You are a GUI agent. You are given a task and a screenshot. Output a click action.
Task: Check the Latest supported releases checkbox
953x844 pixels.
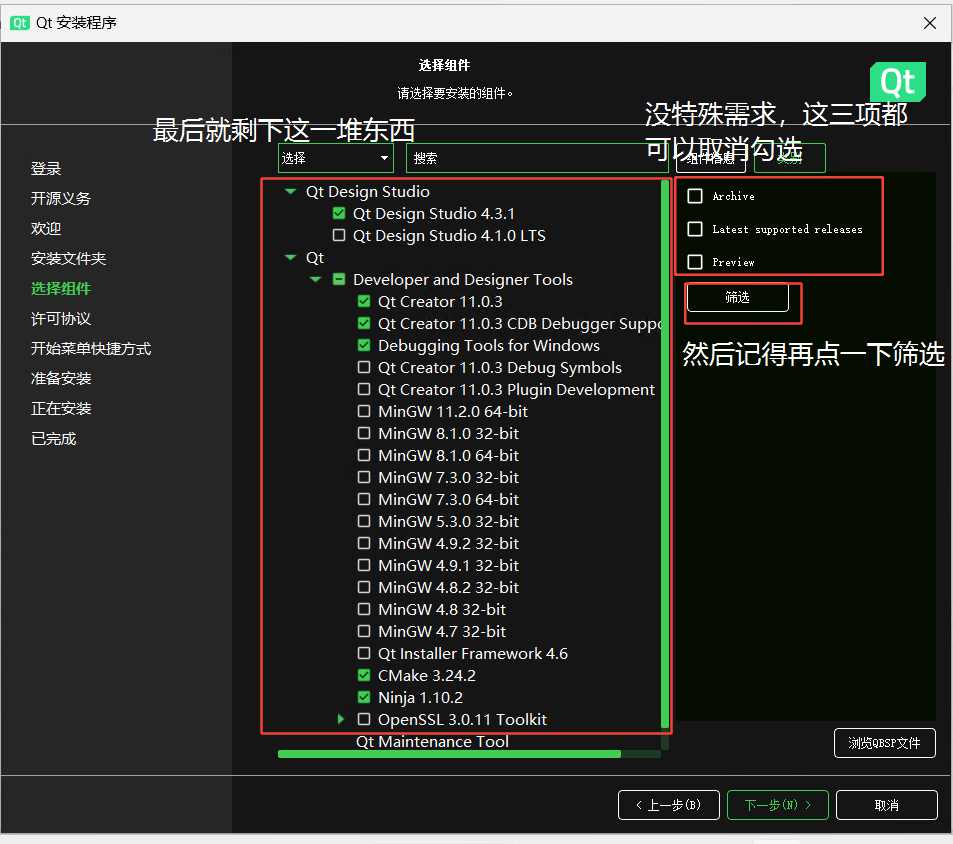pyautogui.click(x=695, y=228)
